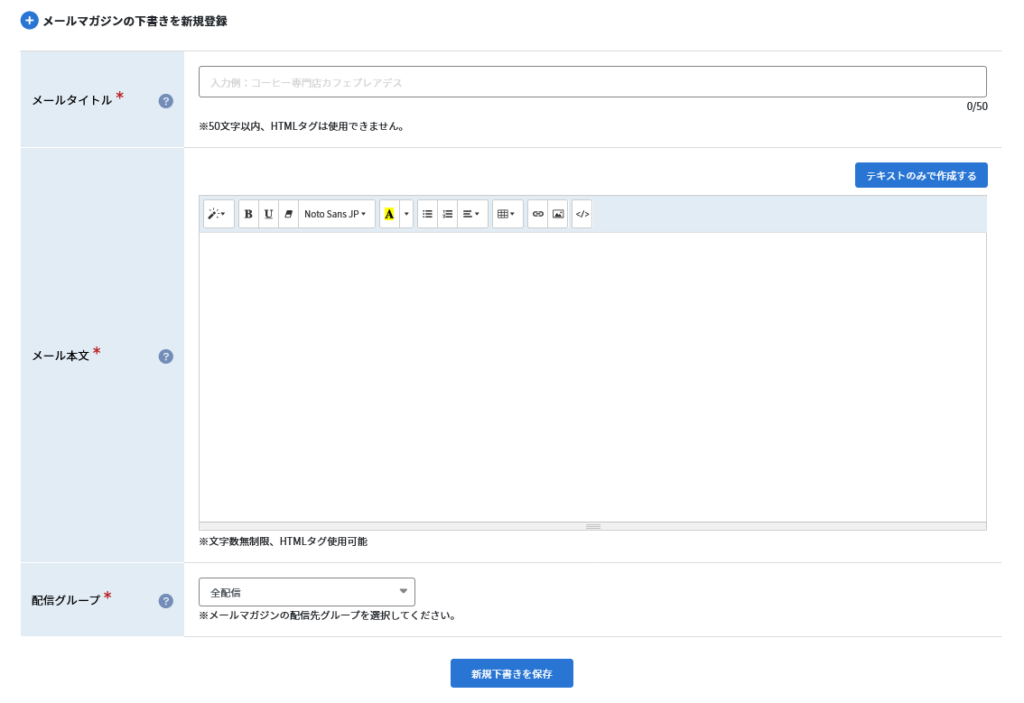Click help icon beside メールタイトル

[x=166, y=100]
